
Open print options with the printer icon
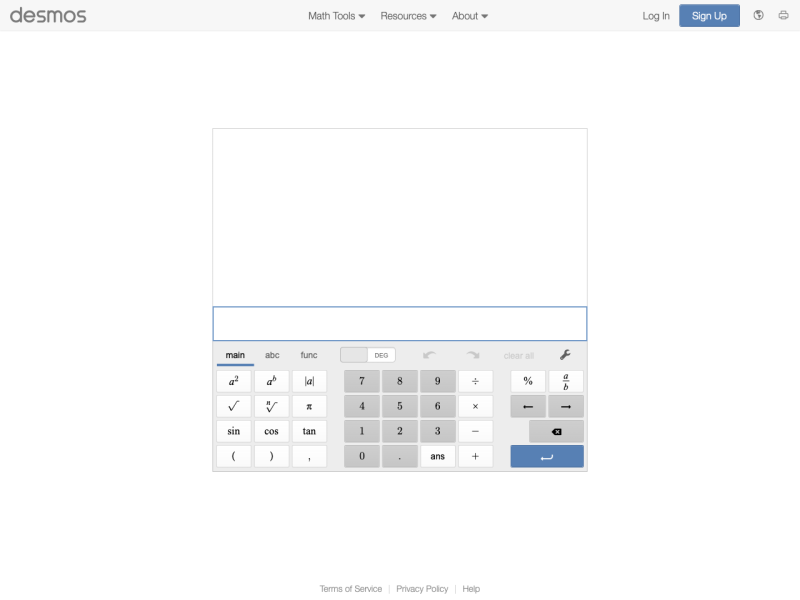point(784,16)
